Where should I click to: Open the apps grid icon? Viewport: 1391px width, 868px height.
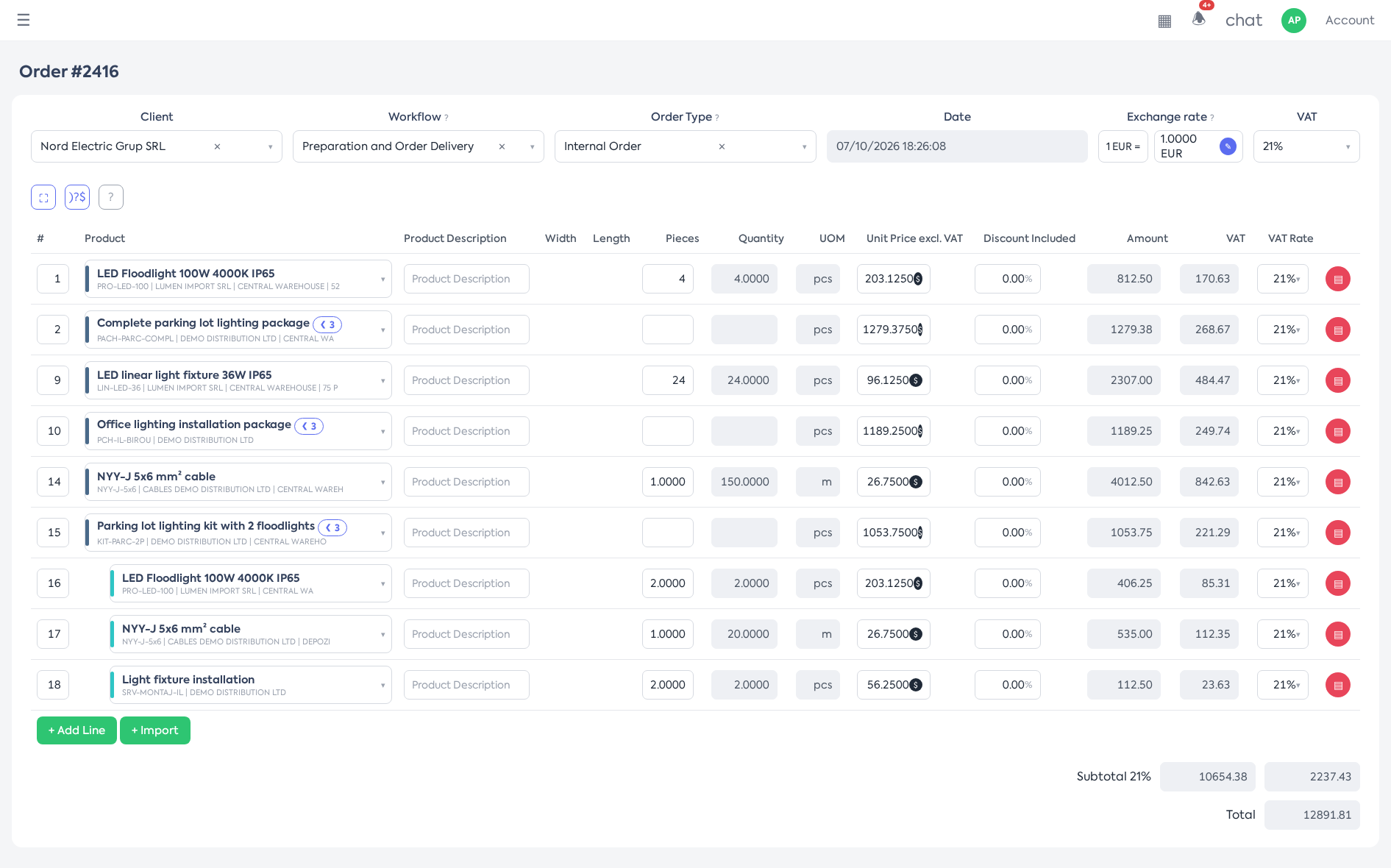(1164, 21)
